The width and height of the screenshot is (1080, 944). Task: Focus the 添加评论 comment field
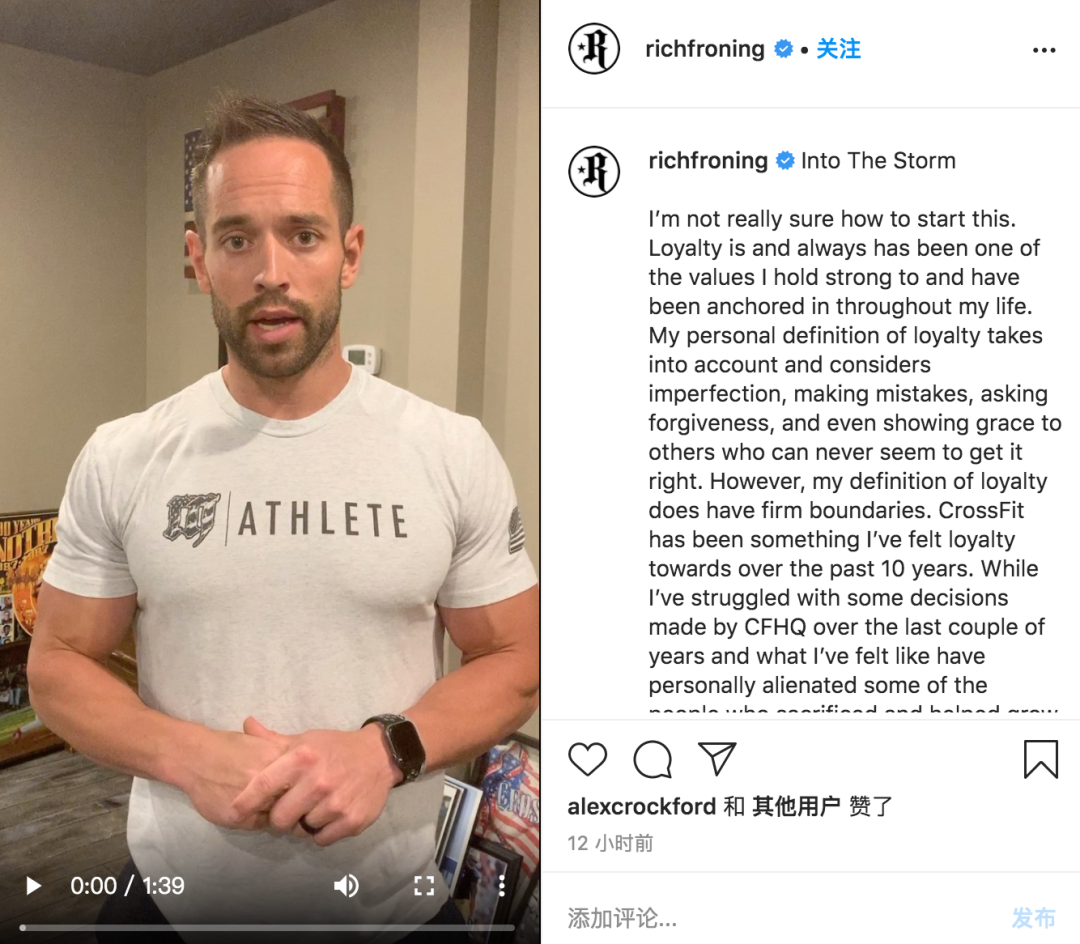[x=778, y=917]
